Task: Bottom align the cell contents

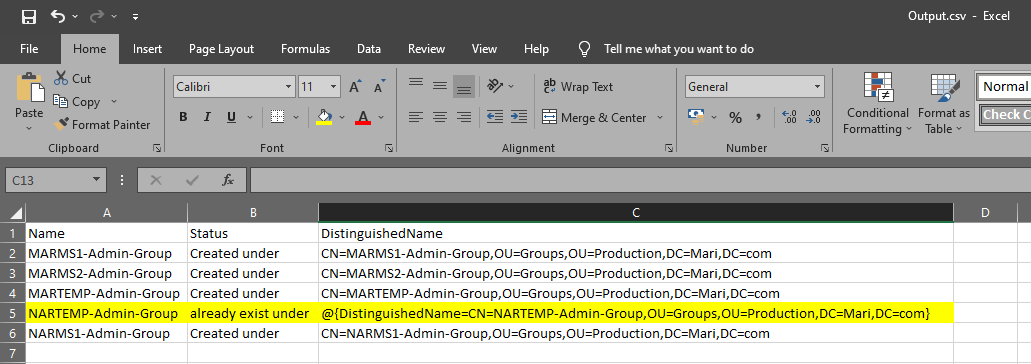Action: [x=464, y=87]
